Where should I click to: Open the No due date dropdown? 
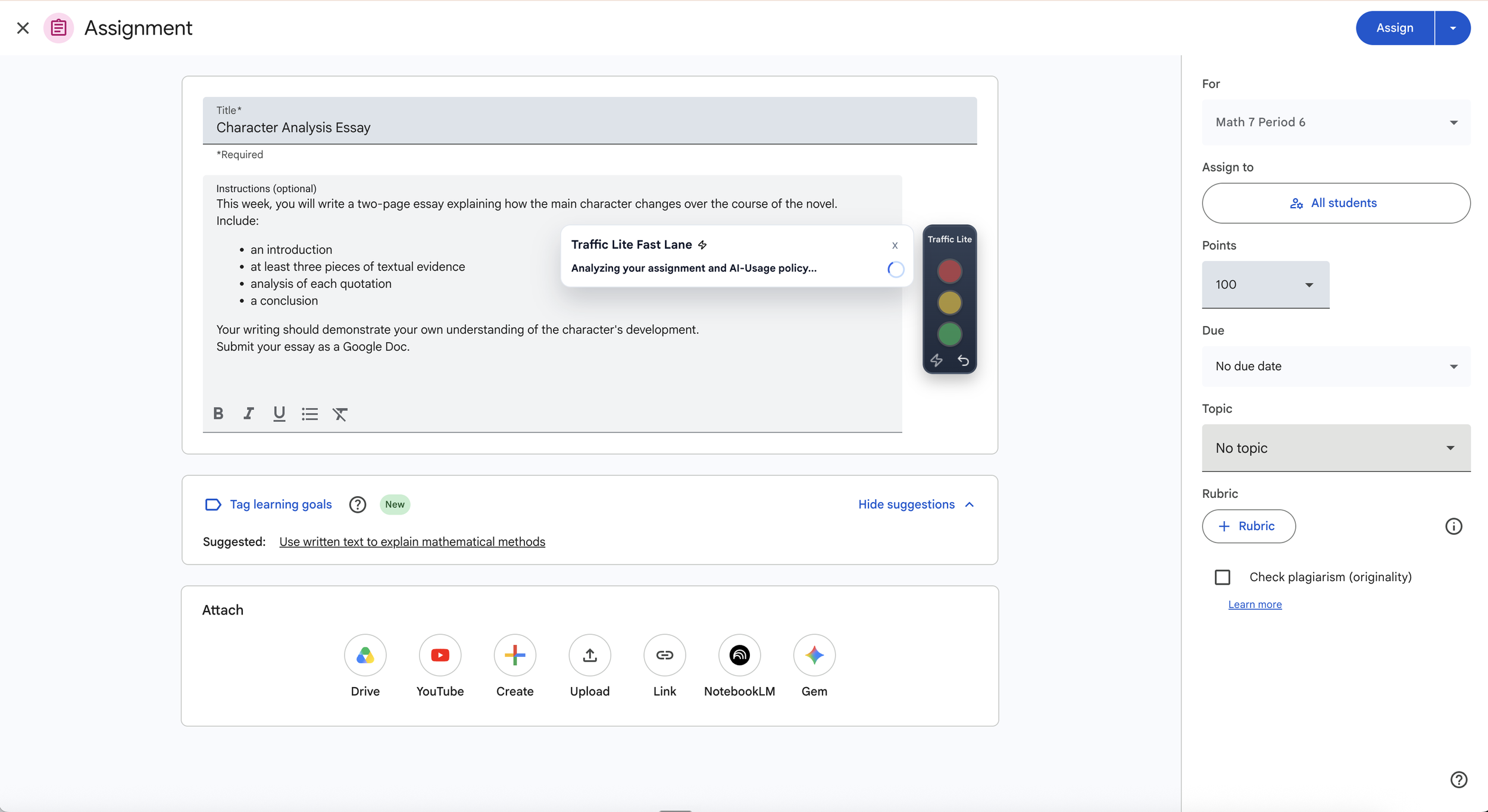pyautogui.click(x=1336, y=366)
